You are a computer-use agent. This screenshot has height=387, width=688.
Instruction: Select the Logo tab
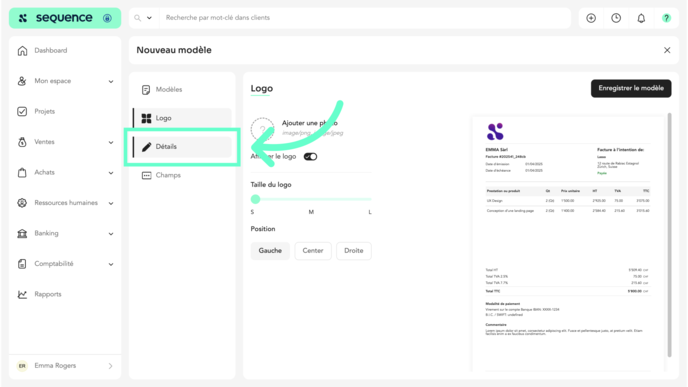(x=182, y=118)
